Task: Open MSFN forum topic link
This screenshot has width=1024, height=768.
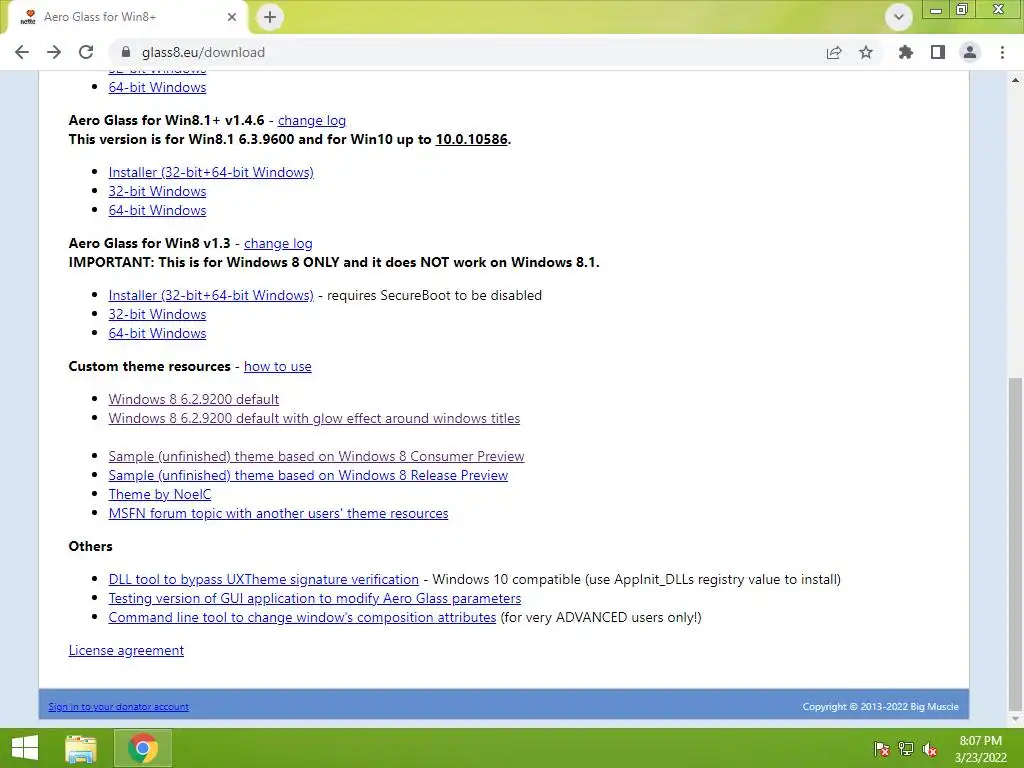Action: (x=278, y=513)
